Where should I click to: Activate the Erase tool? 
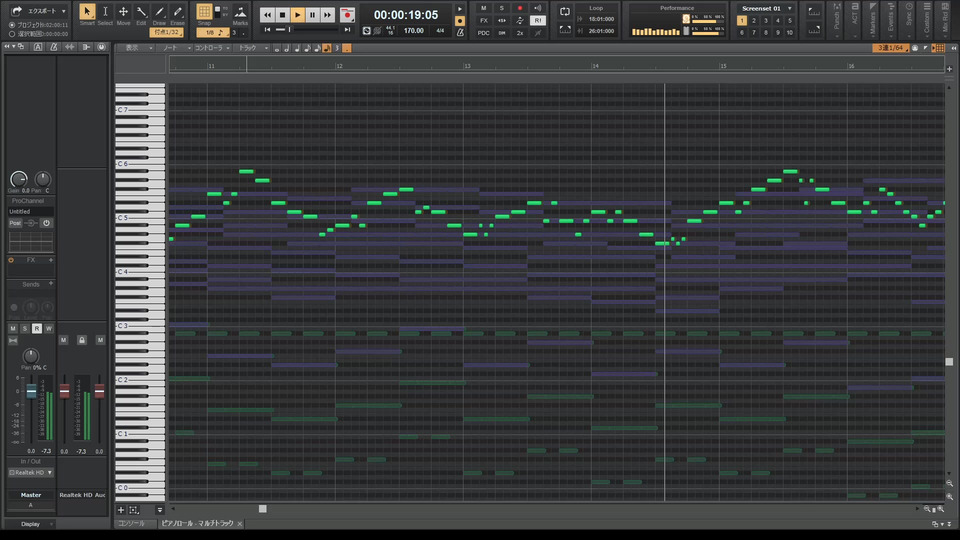[178, 12]
